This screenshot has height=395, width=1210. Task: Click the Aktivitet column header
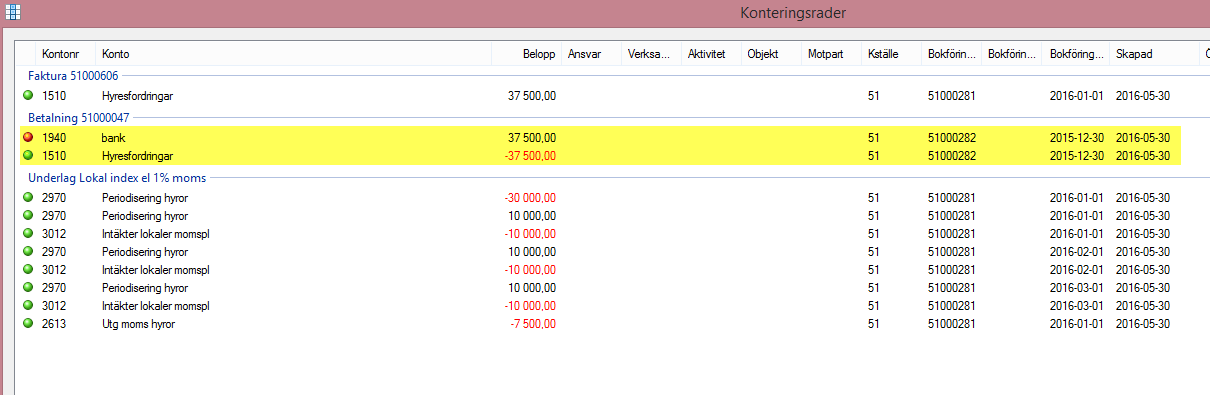[712, 54]
